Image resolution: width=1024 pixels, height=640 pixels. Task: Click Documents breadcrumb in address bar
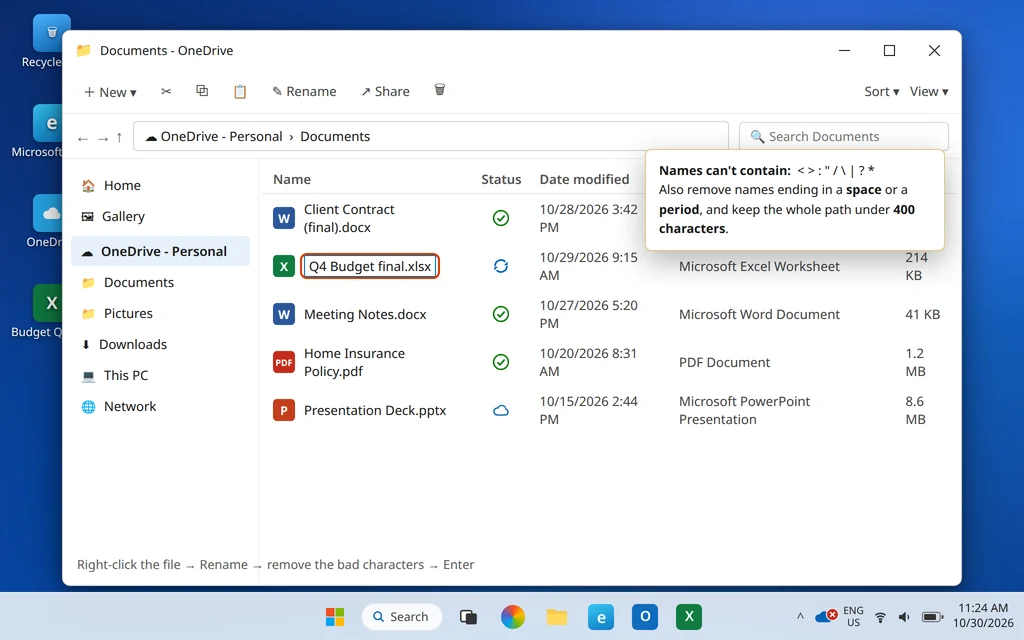[x=335, y=136]
